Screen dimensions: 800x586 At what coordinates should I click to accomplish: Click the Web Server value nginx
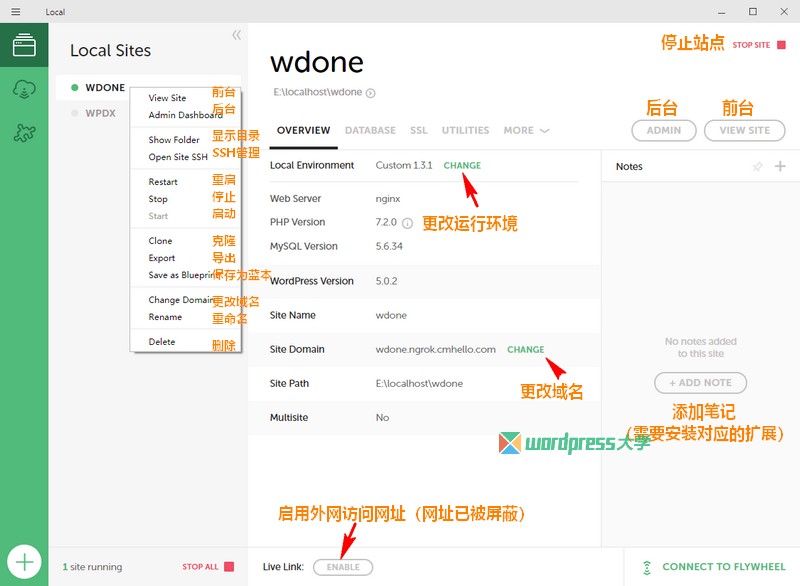[x=388, y=199]
